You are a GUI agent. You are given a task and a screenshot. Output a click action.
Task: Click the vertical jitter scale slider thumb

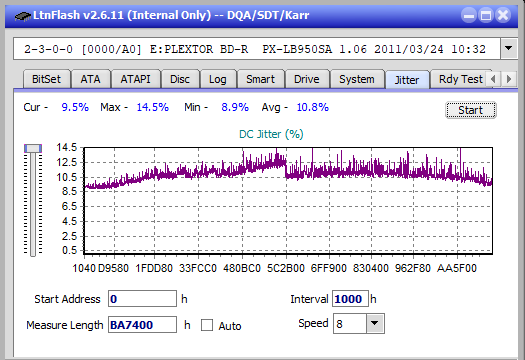(x=33, y=148)
